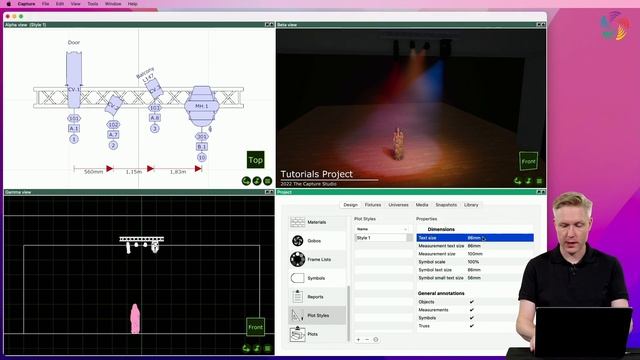The width and height of the screenshot is (640, 360).
Task: Click the list menu icon in Alpha view
Action: 267,181
